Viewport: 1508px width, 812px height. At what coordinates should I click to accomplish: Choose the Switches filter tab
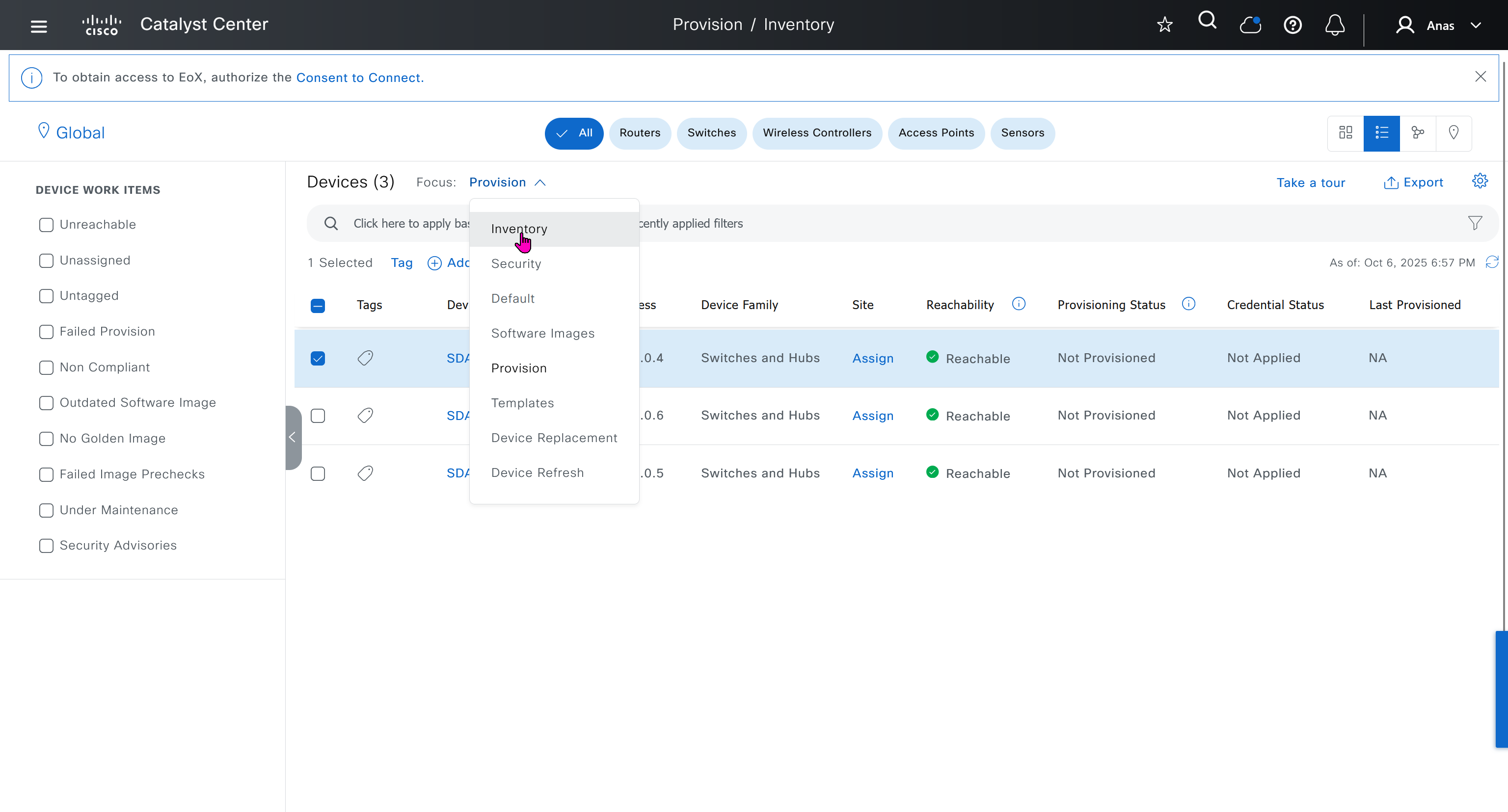[711, 133]
